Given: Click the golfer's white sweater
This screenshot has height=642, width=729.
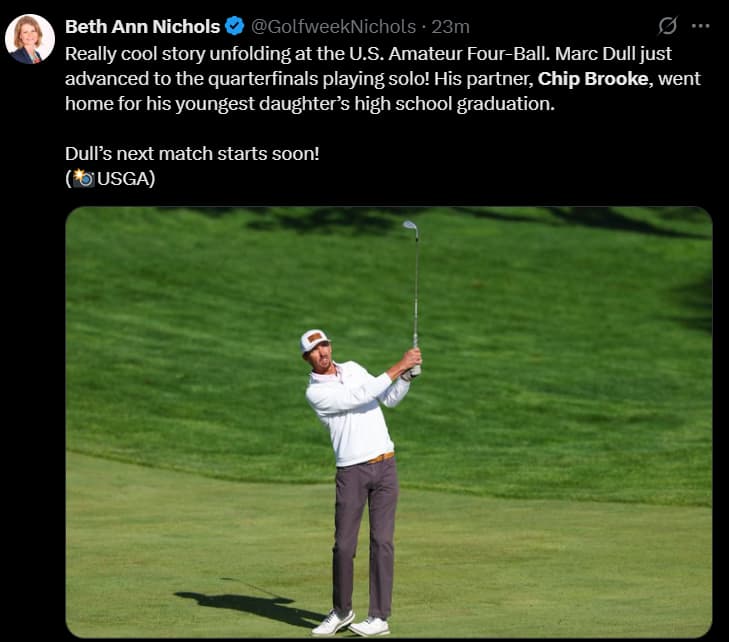Looking at the screenshot, I should [350, 410].
